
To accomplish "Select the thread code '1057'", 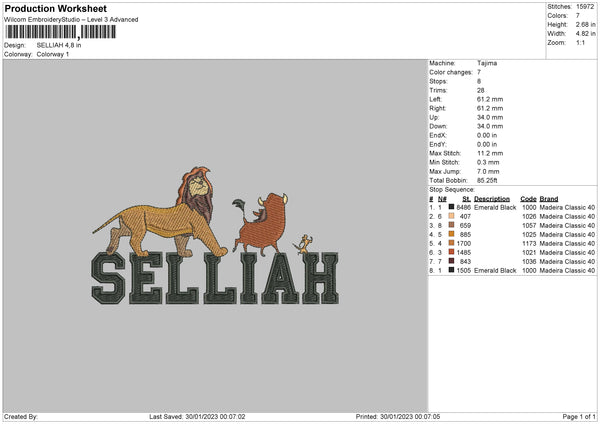I will (529, 225).
